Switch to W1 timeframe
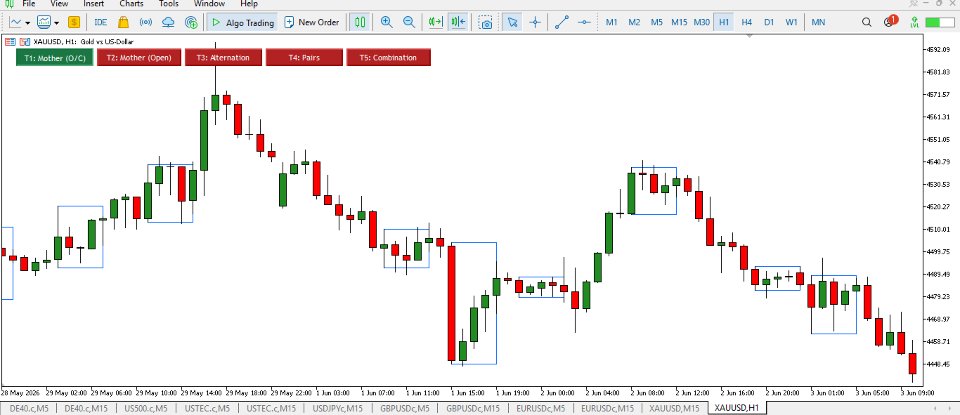The image size is (960, 415). click(x=792, y=23)
